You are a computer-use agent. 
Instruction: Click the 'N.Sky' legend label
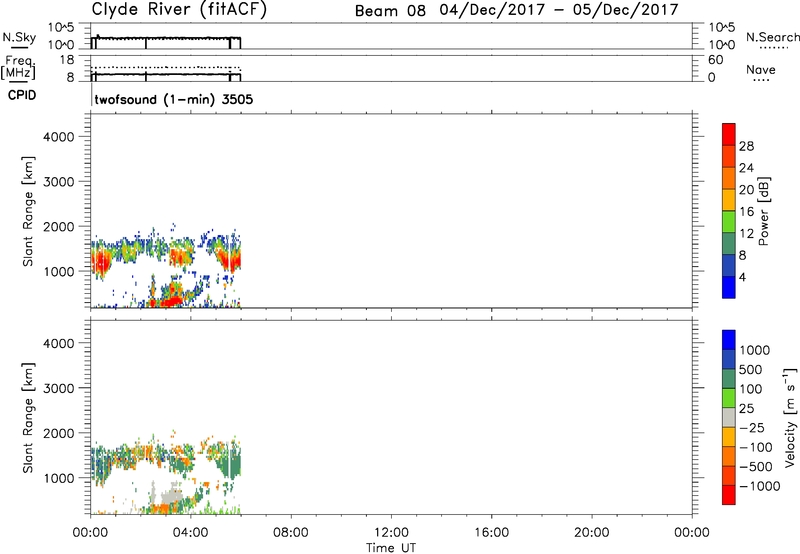click(x=19, y=38)
